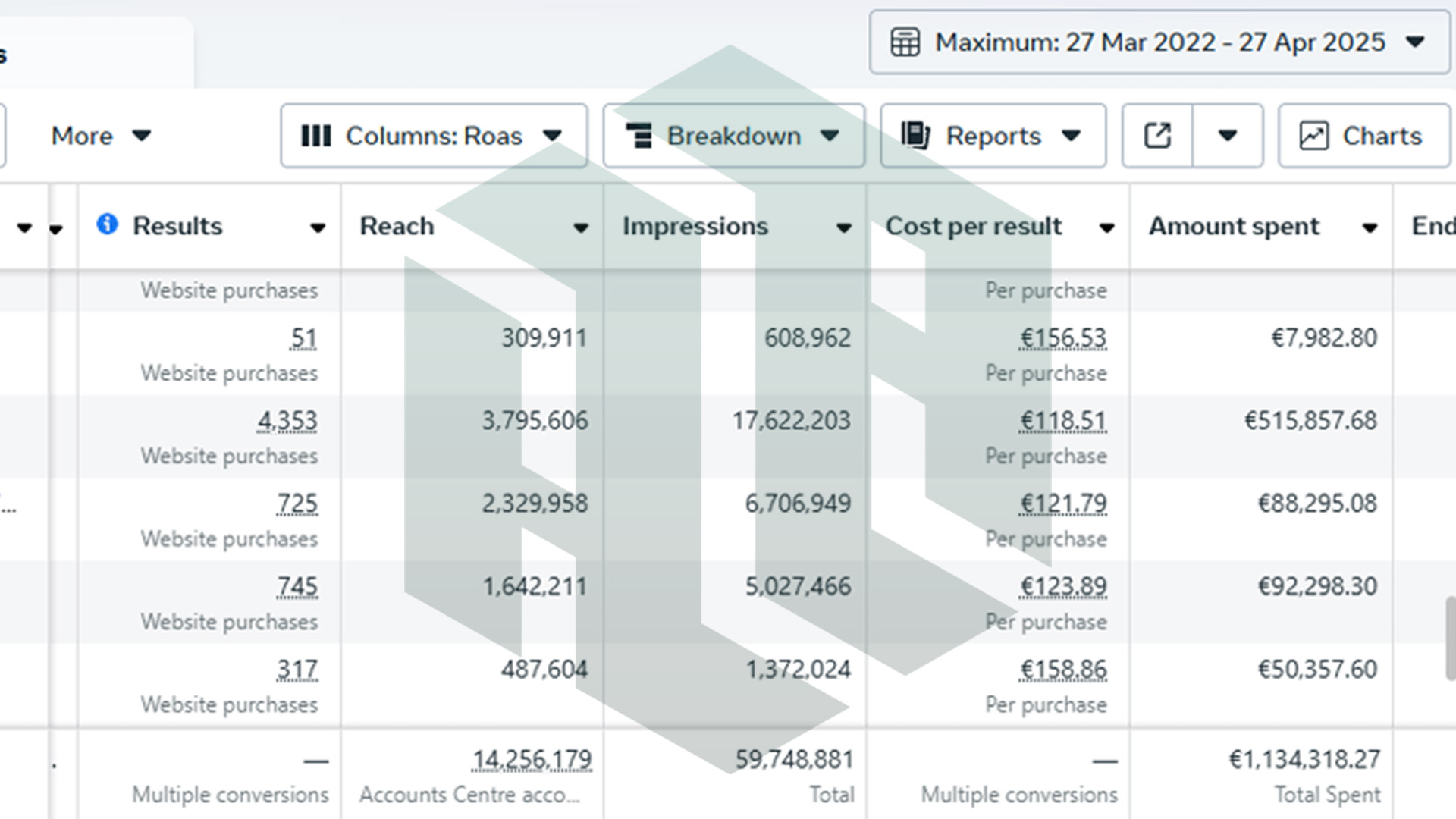This screenshot has width=1456, height=819.
Task: Open the Reach column sort arrow
Action: [x=581, y=227]
